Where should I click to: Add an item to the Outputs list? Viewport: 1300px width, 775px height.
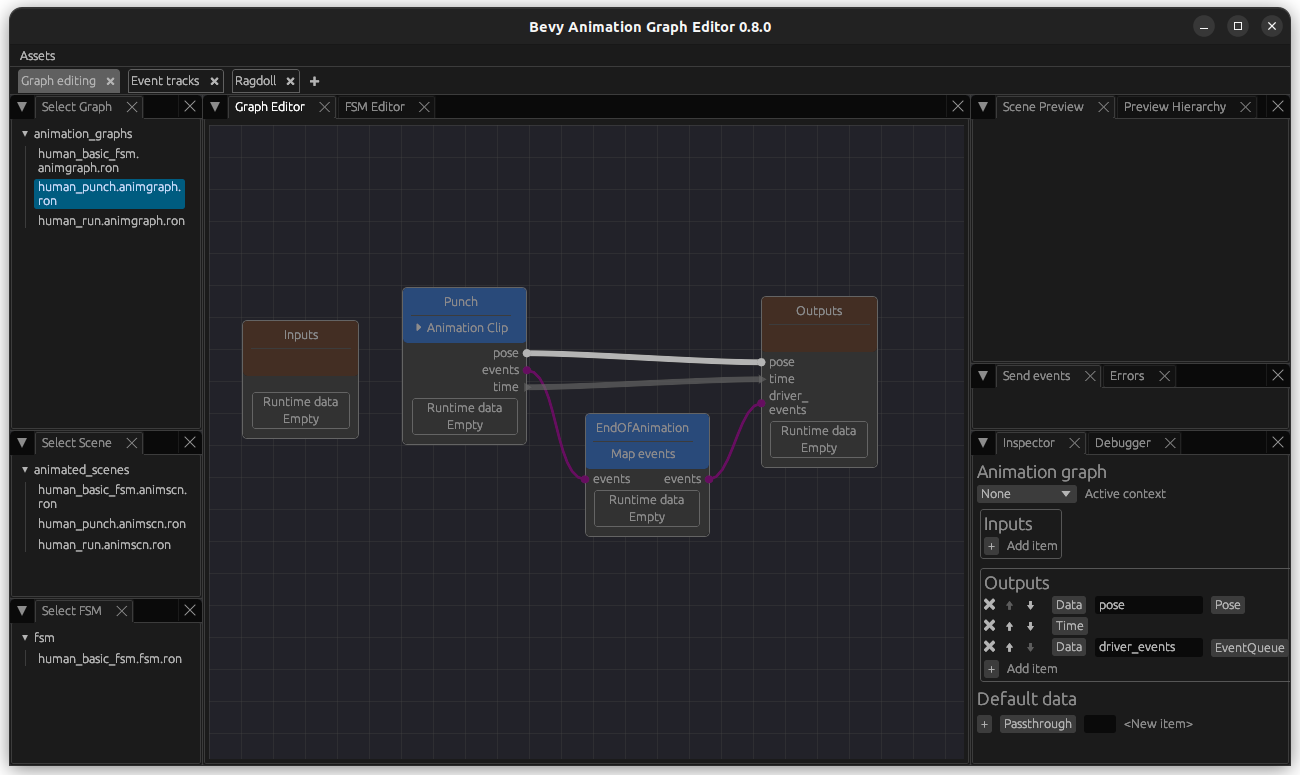[991, 668]
